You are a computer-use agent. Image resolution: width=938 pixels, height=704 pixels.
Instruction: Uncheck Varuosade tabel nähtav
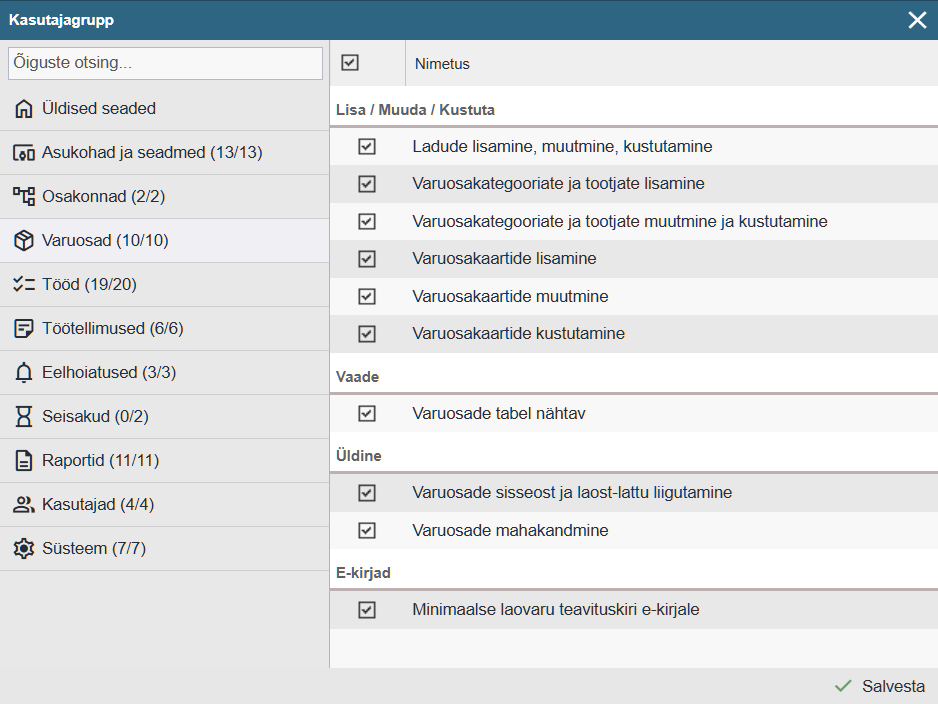click(367, 413)
